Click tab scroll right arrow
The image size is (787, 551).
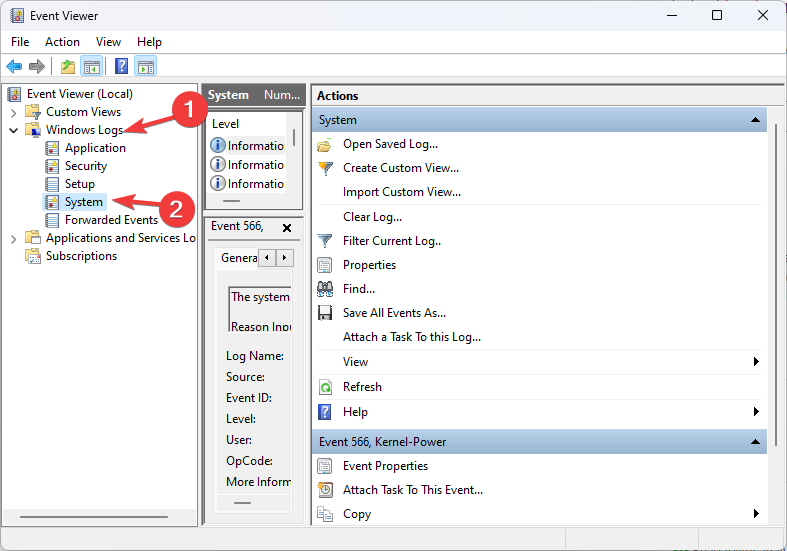point(285,258)
